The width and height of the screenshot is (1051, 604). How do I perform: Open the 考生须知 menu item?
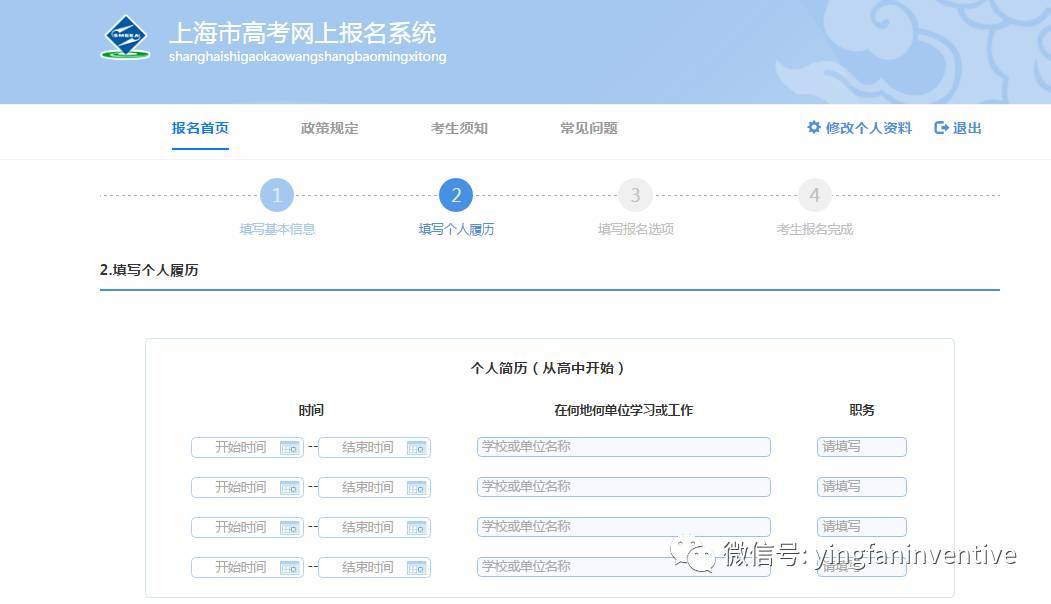(459, 128)
